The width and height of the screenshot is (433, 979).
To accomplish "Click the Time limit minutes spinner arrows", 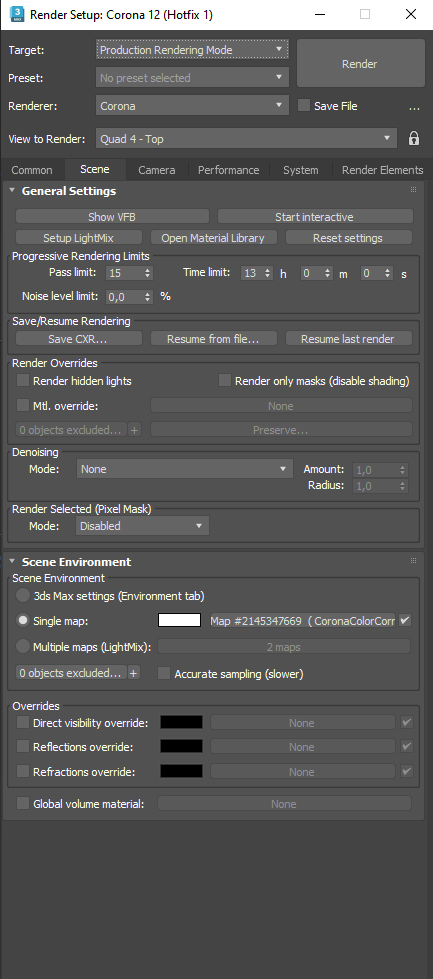I will coord(328,273).
